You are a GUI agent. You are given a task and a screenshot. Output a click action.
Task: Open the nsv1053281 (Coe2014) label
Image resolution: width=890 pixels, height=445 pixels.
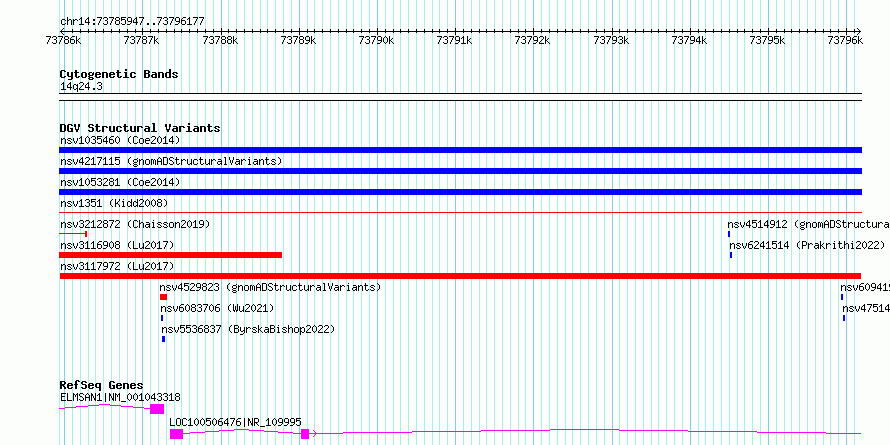coord(120,182)
